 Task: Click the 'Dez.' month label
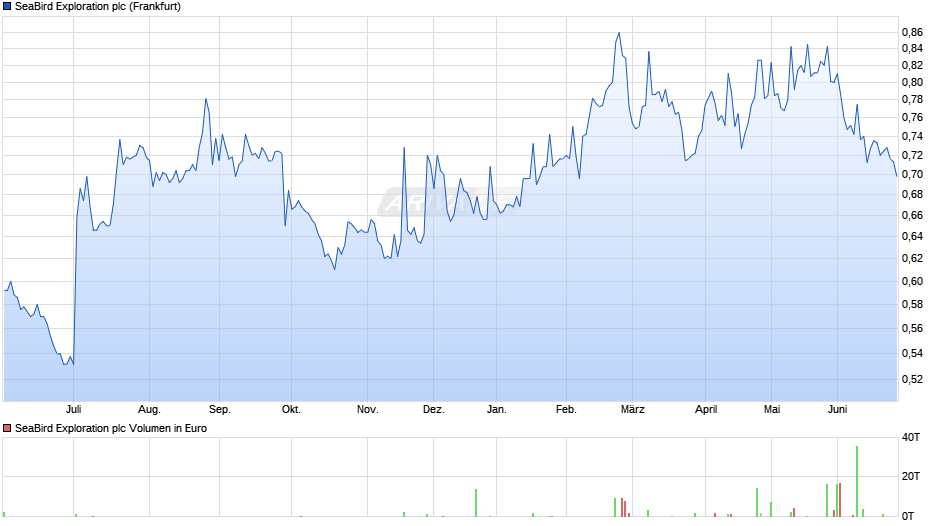433,410
